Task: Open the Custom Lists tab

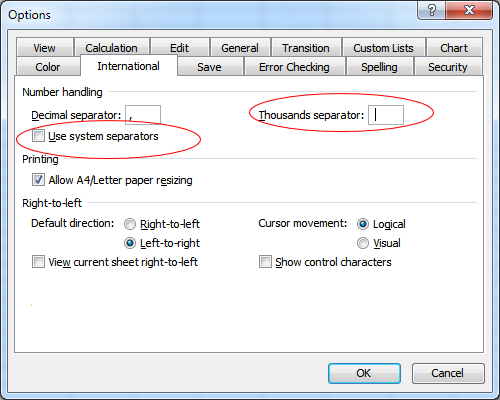Action: click(x=383, y=48)
